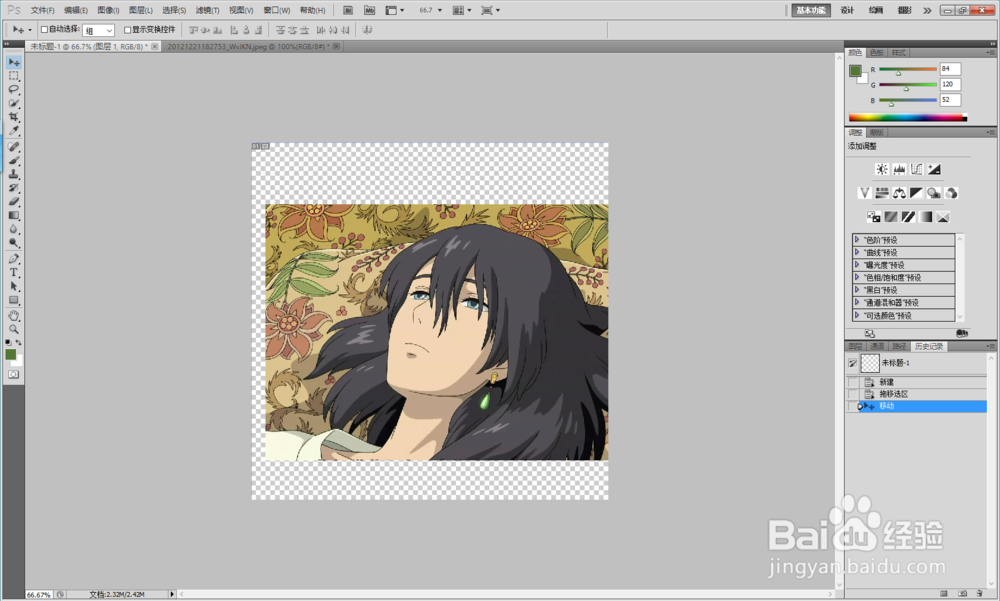Image resolution: width=1000 pixels, height=601 pixels.
Task: Click the R value field showing 84
Action: click(950, 68)
